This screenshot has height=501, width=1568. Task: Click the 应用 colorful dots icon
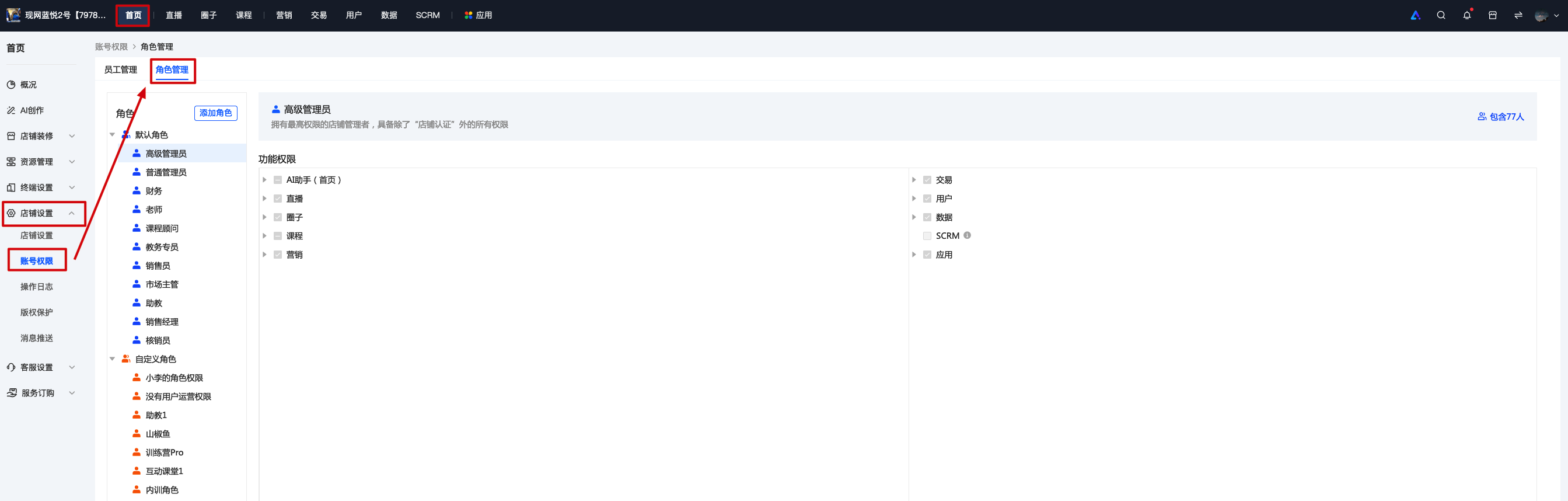pos(468,15)
